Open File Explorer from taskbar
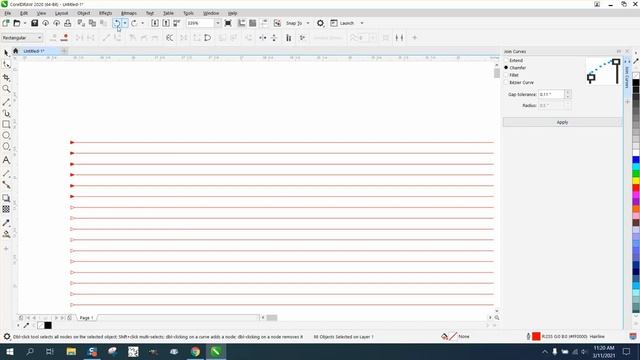Image resolution: width=640 pixels, height=360 pixels. [x=71, y=351]
